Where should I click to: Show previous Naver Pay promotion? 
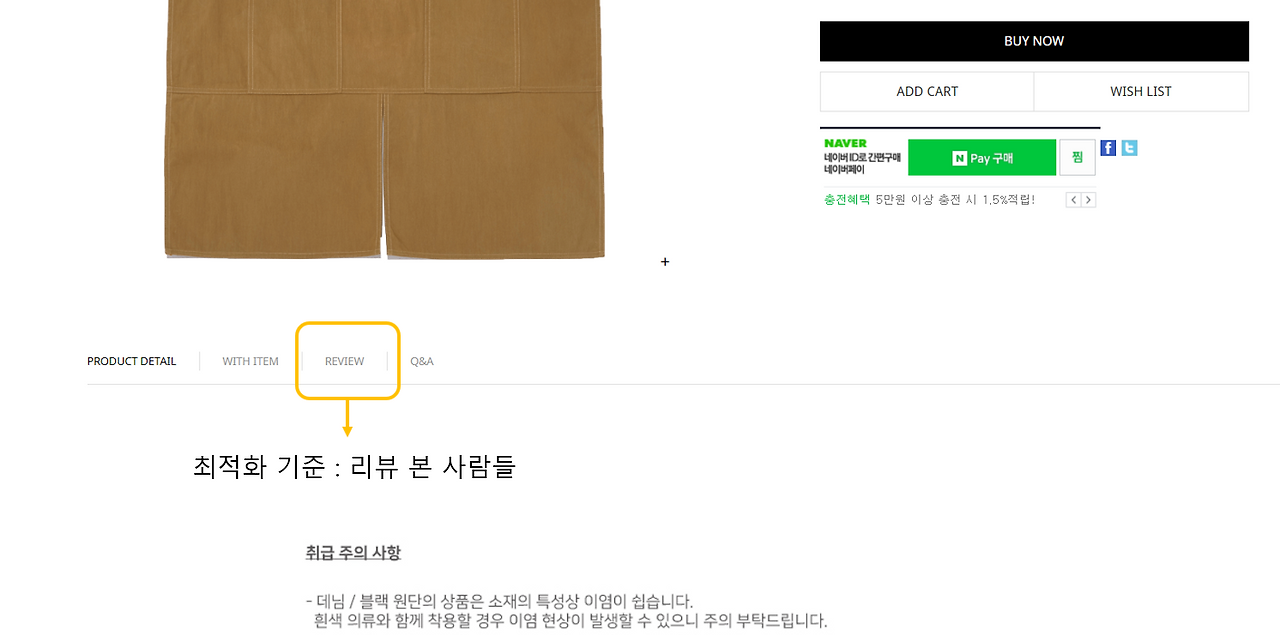click(1073, 200)
